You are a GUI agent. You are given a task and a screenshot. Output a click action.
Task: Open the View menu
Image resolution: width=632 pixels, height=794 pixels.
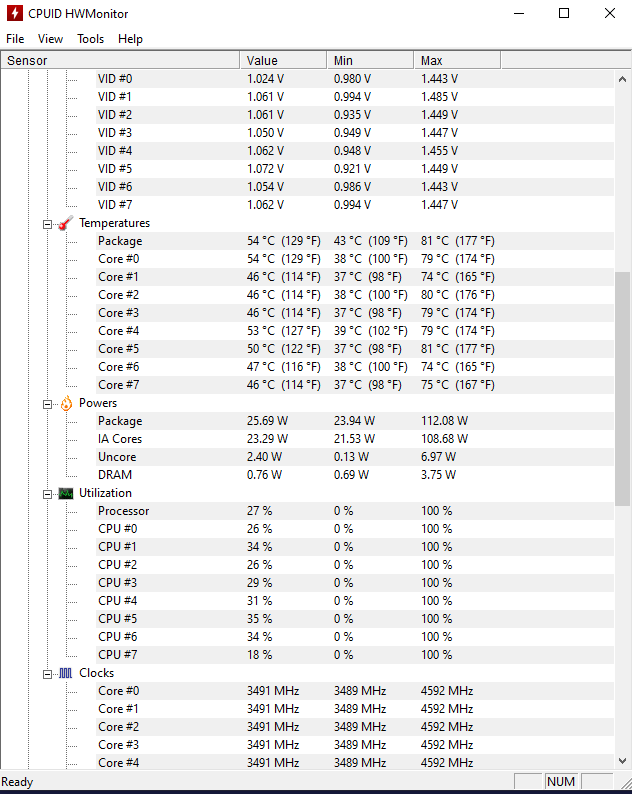[x=50, y=39]
